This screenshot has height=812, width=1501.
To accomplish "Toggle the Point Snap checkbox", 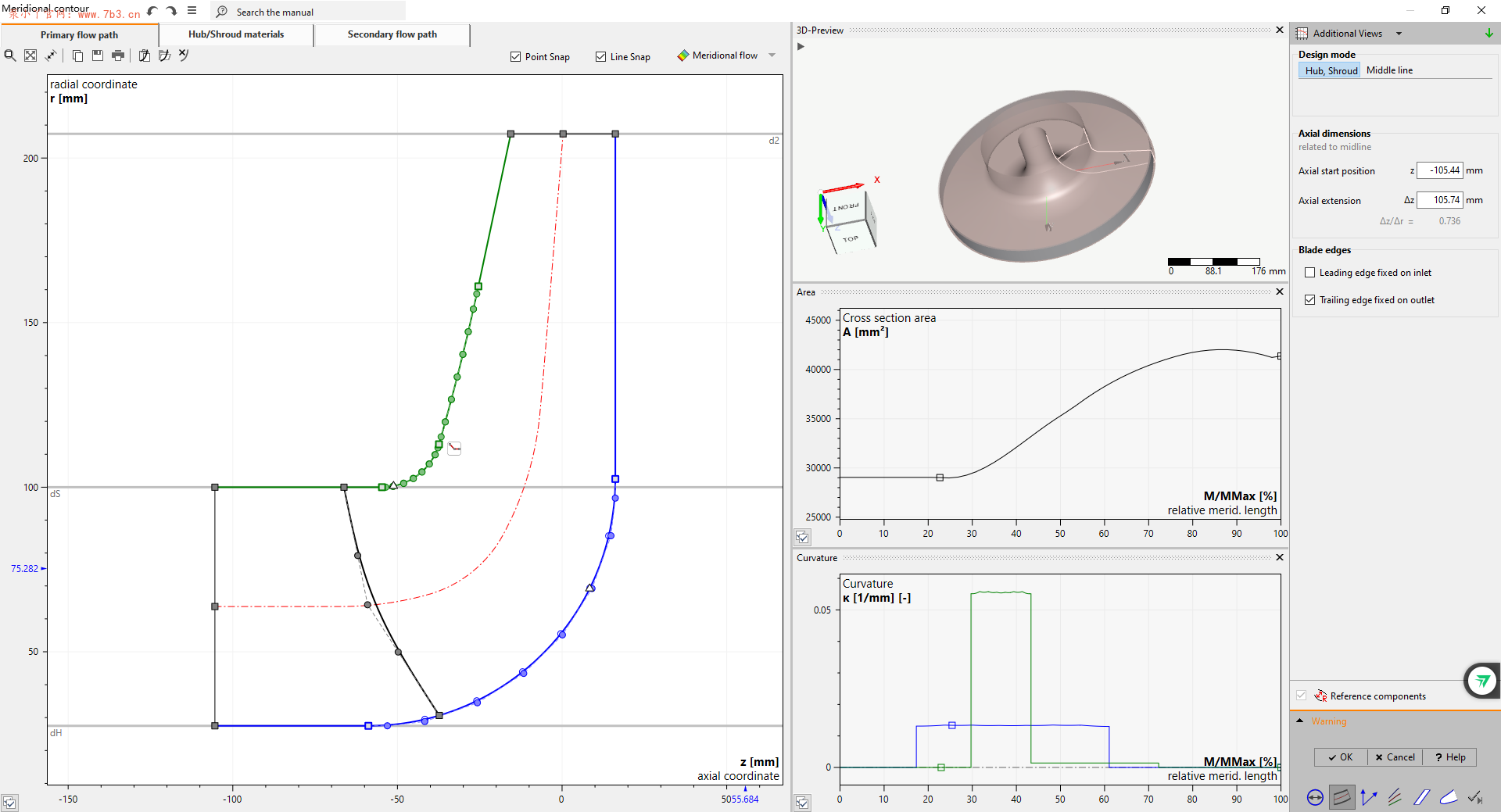I will [515, 56].
